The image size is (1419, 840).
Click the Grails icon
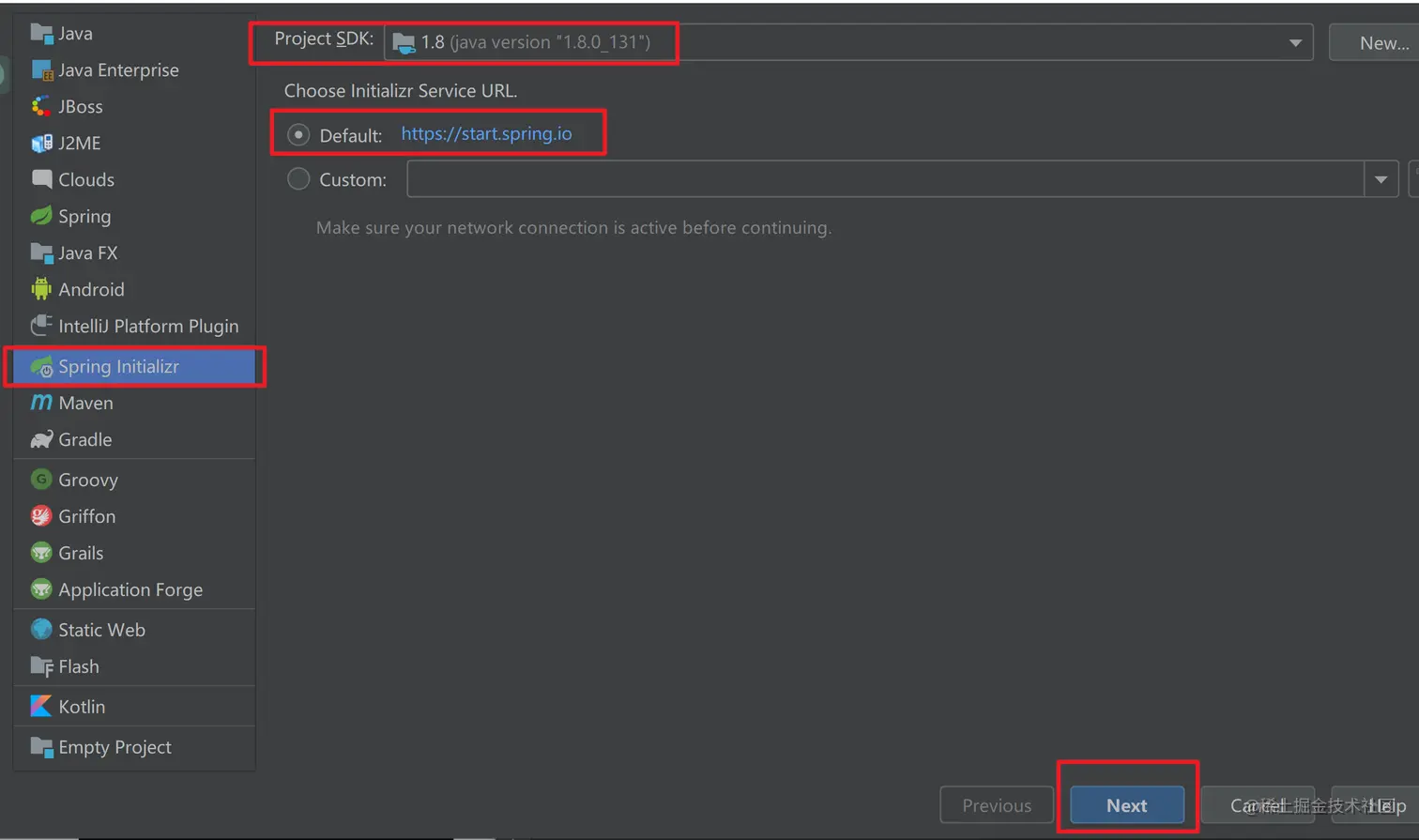[x=41, y=553]
